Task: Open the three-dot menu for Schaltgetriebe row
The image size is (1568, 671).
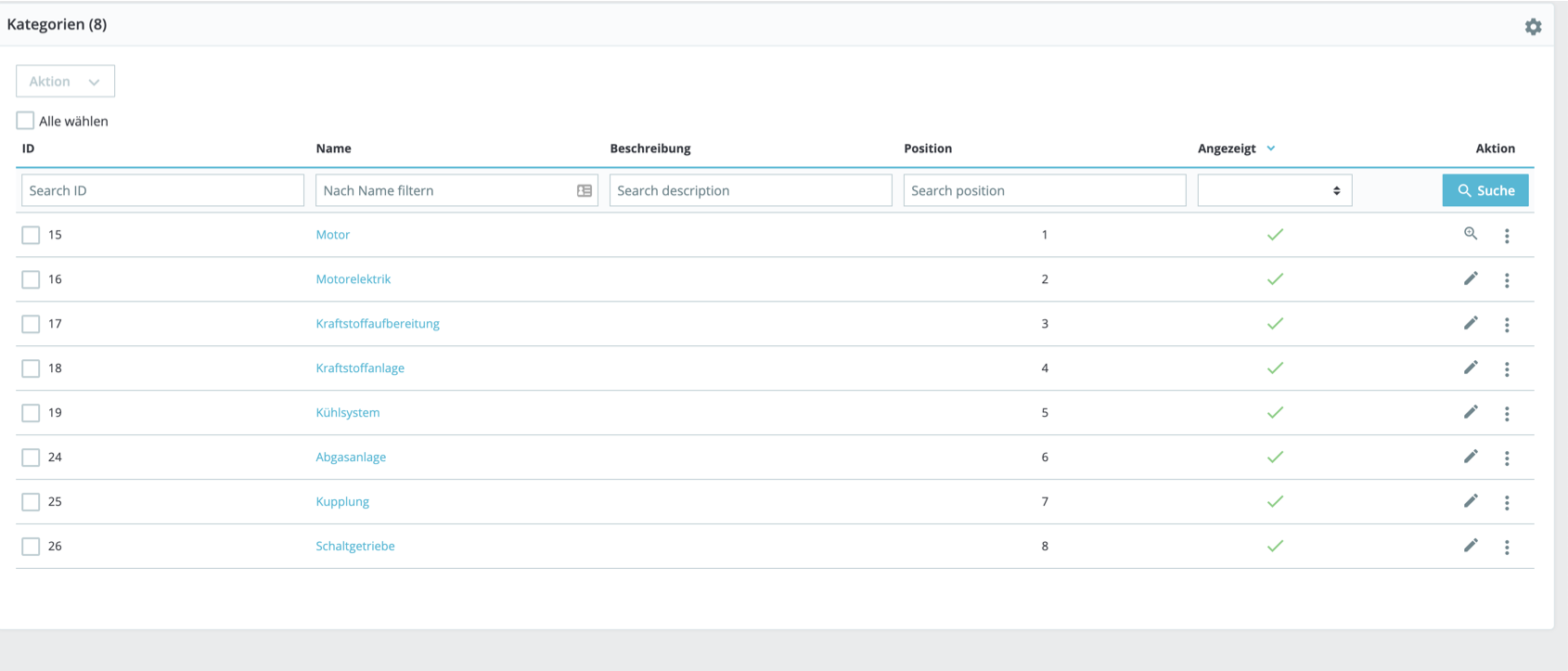Action: pos(1507,547)
